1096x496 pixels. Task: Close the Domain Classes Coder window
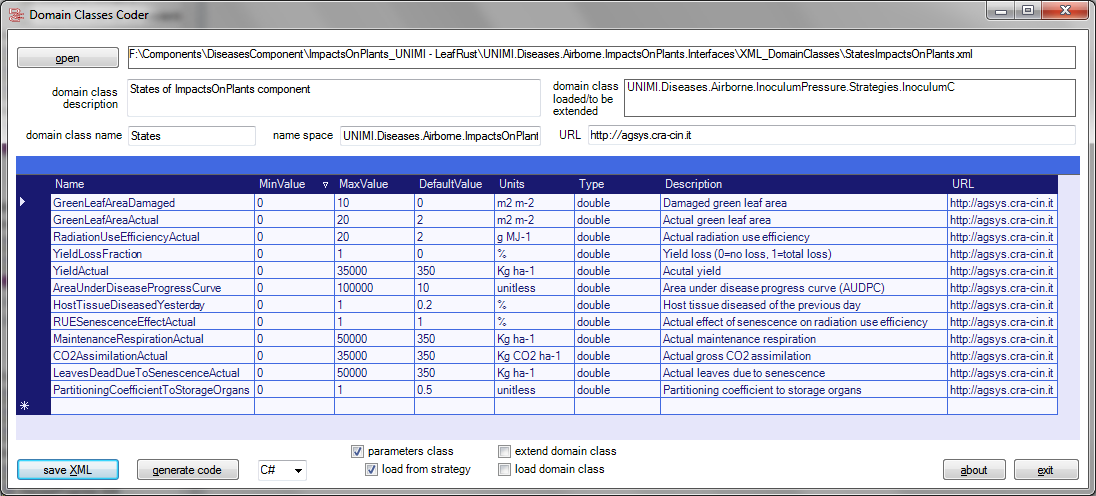[x=1065, y=10]
